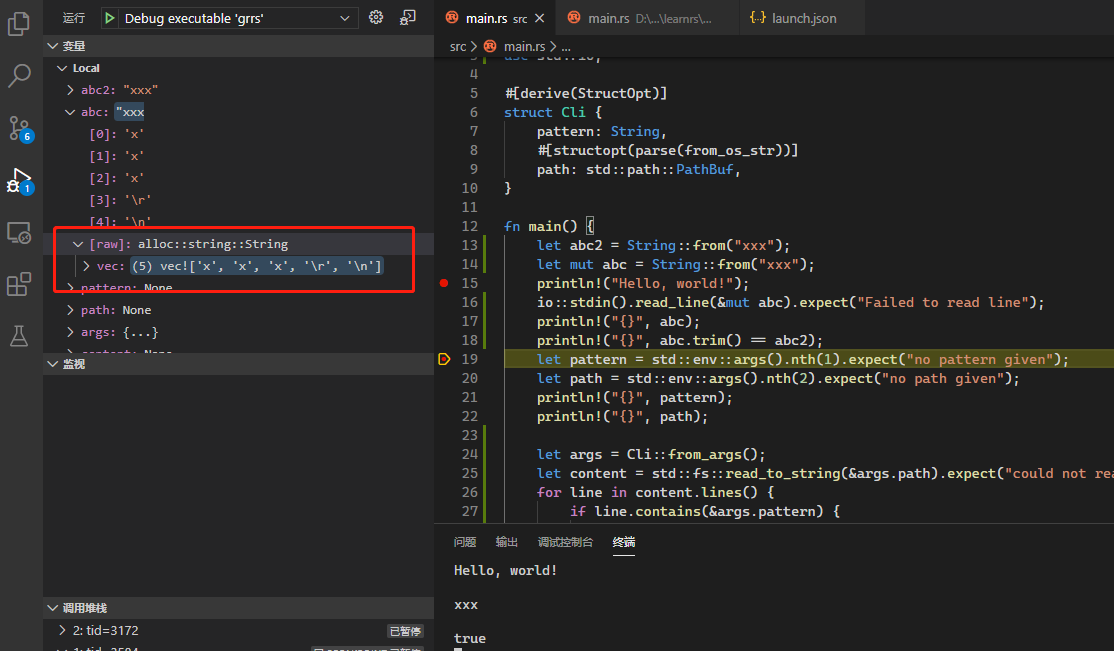Toggle the breakpoint on line 15
Image resolution: width=1114 pixels, height=651 pixels.
tap(444, 283)
